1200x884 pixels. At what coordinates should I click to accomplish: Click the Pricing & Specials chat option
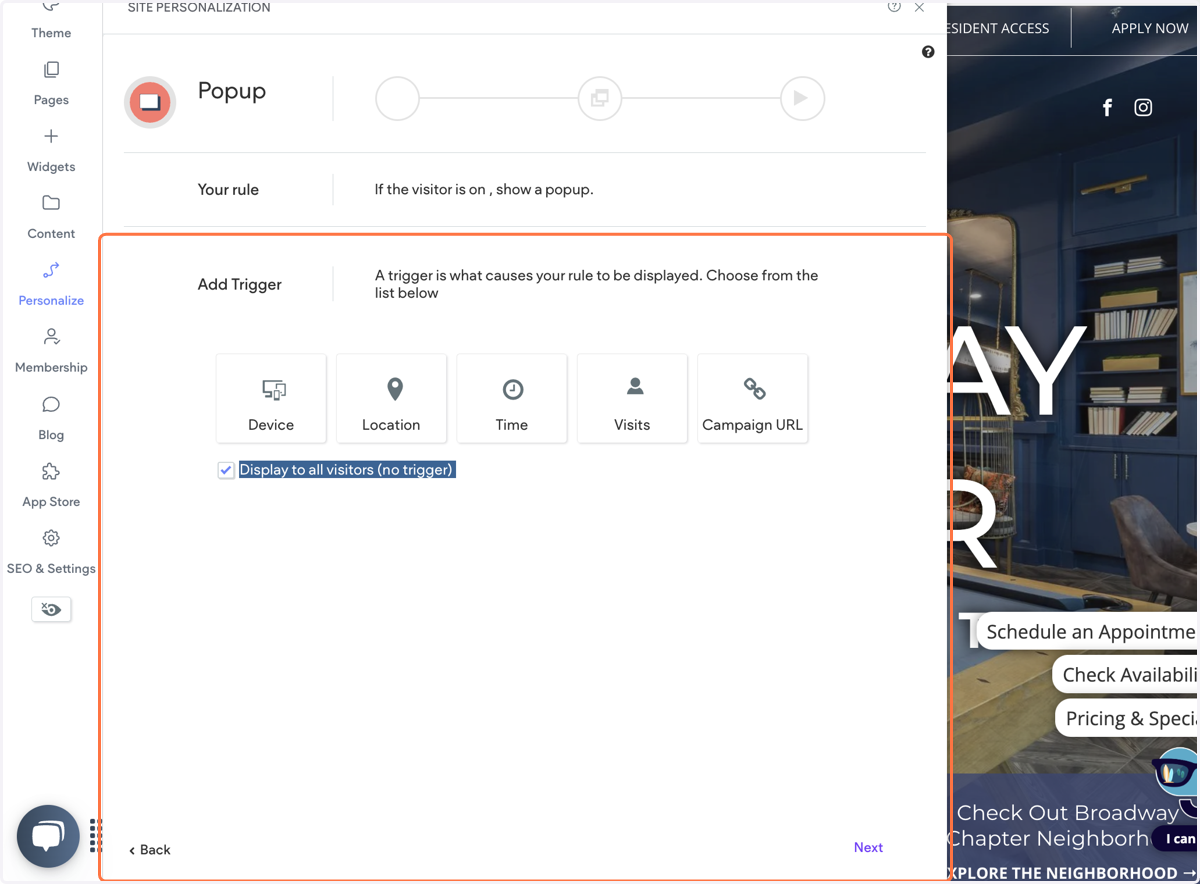[1128, 718]
